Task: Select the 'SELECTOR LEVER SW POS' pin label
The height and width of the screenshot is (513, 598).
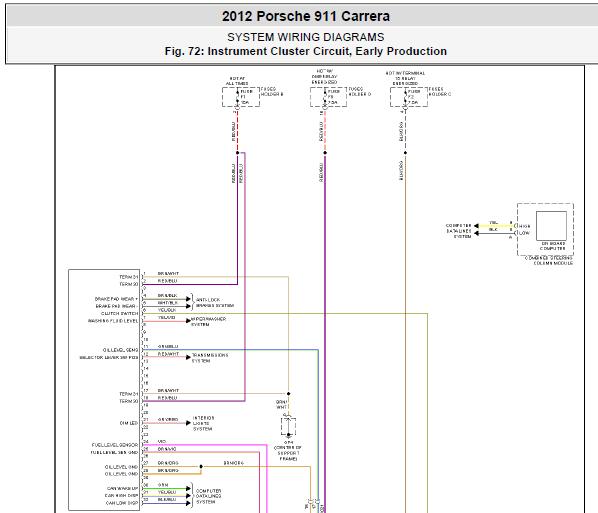Action: [x=109, y=358]
